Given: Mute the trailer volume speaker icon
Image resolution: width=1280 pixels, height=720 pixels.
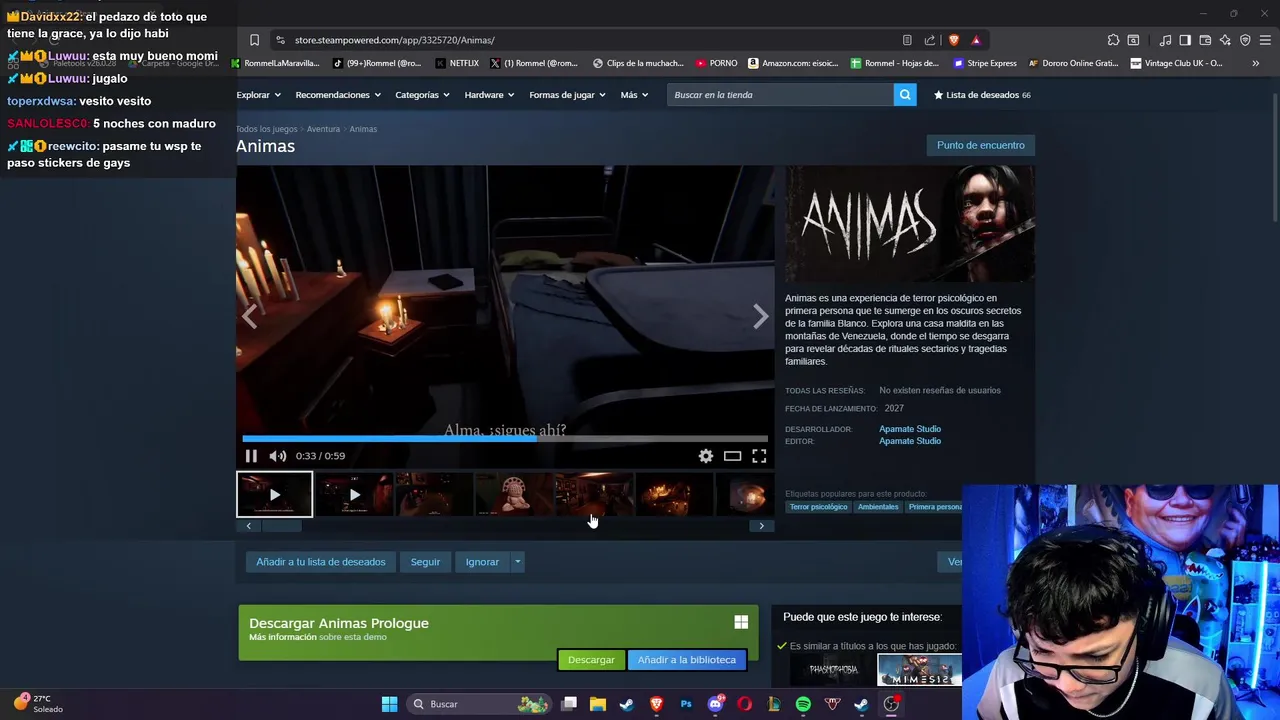Looking at the screenshot, I should (x=278, y=456).
